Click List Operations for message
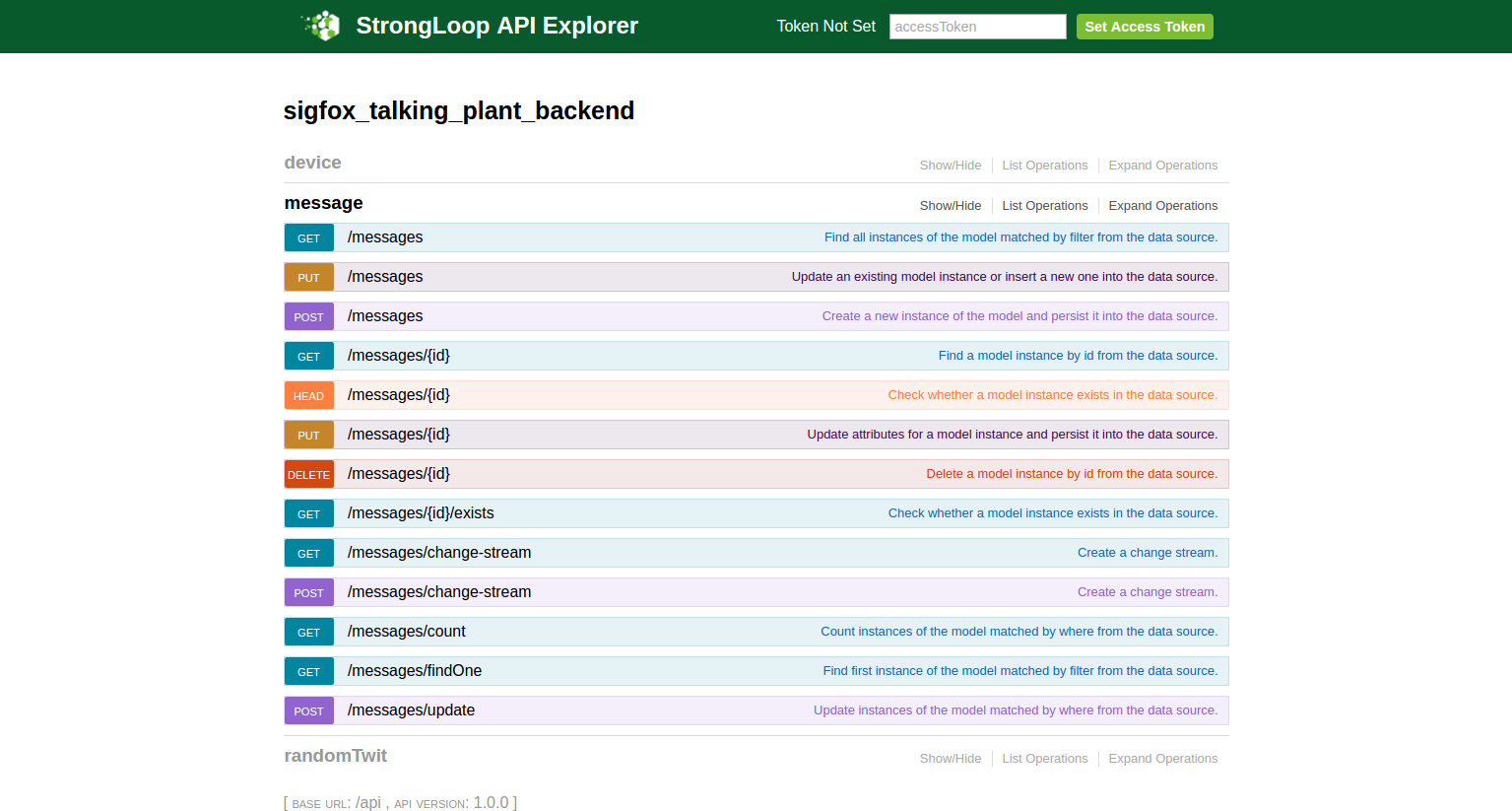The width and height of the screenshot is (1512, 811). coord(1044,206)
